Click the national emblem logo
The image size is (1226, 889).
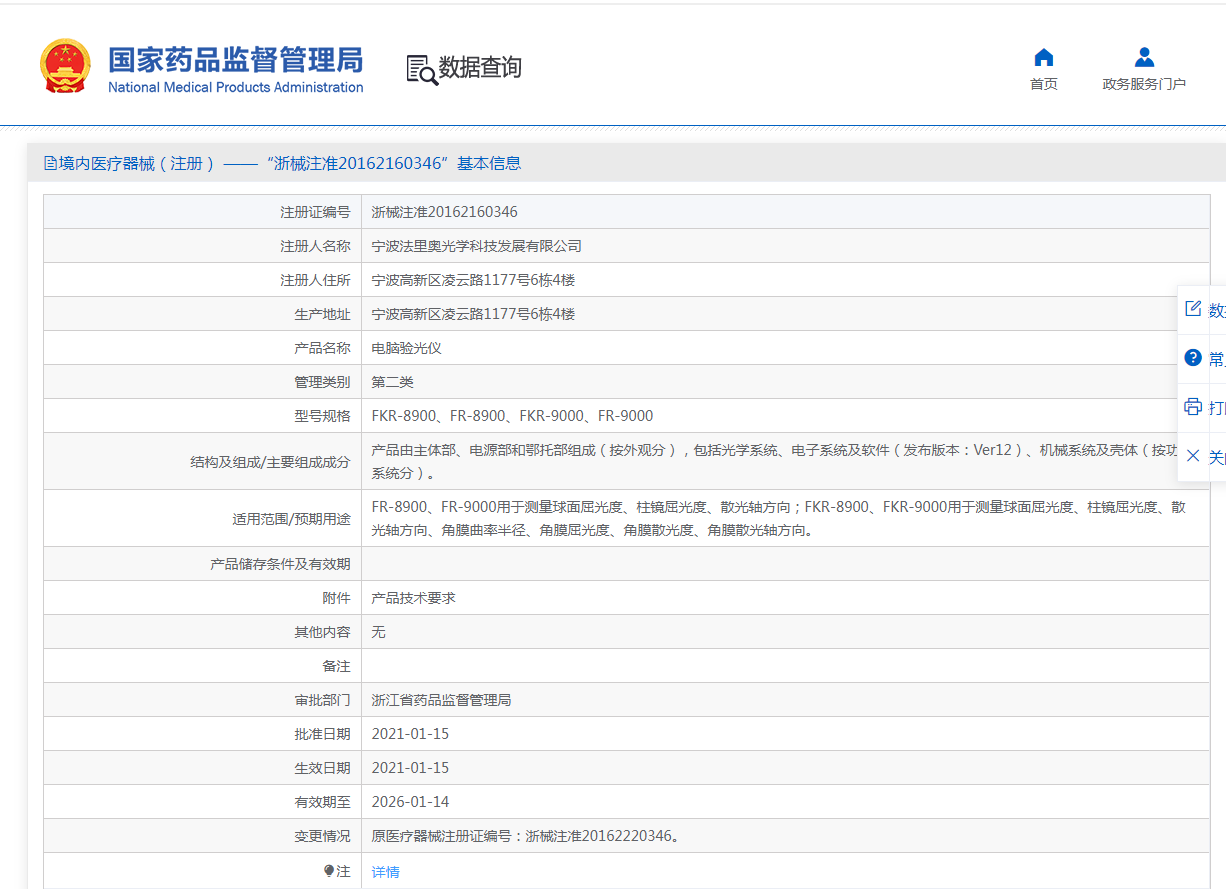[65, 66]
